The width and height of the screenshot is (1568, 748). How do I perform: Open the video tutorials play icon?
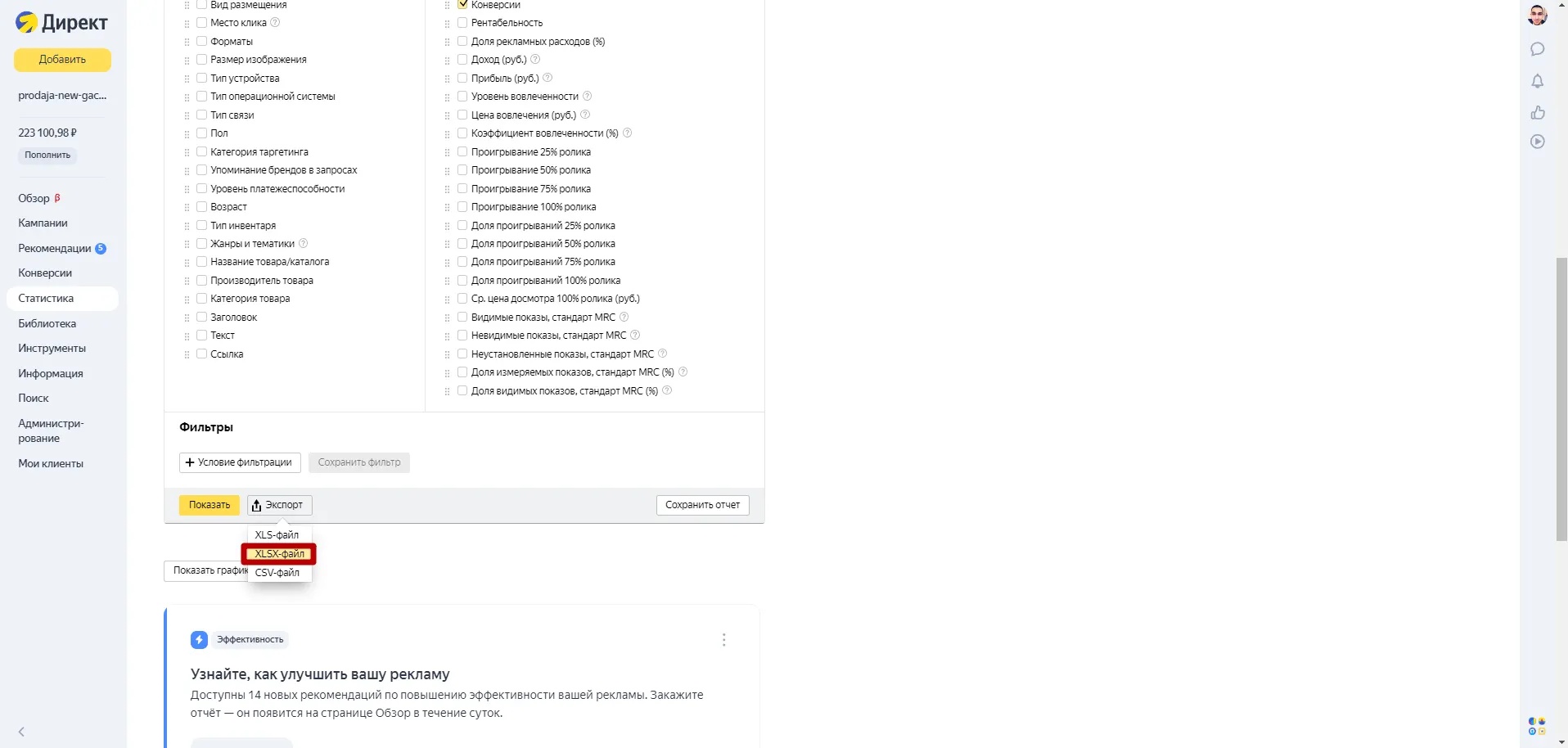pyautogui.click(x=1538, y=142)
